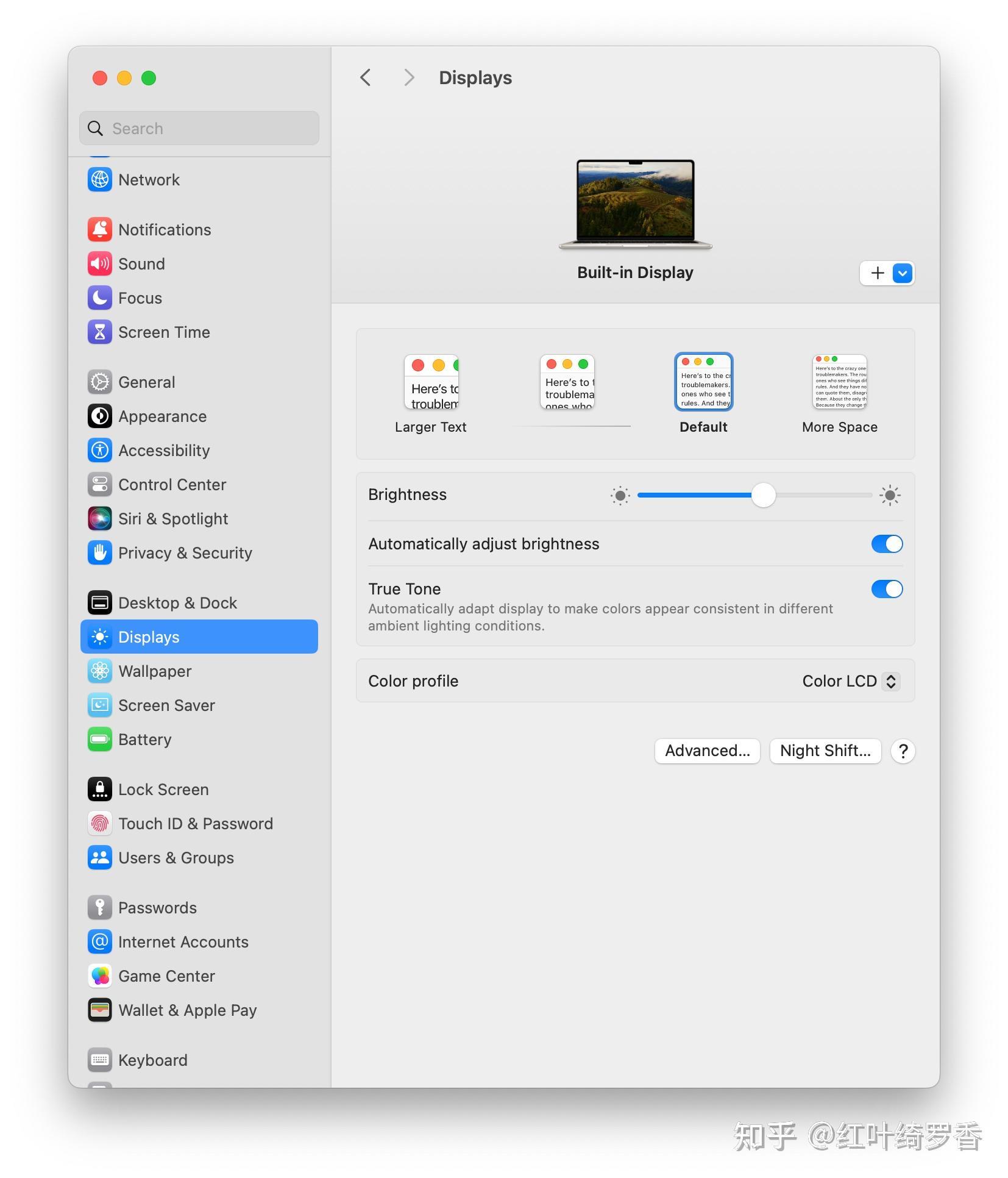Viewport: 1008px width, 1178px height.
Task: Select the Network sidebar icon
Action: [100, 180]
